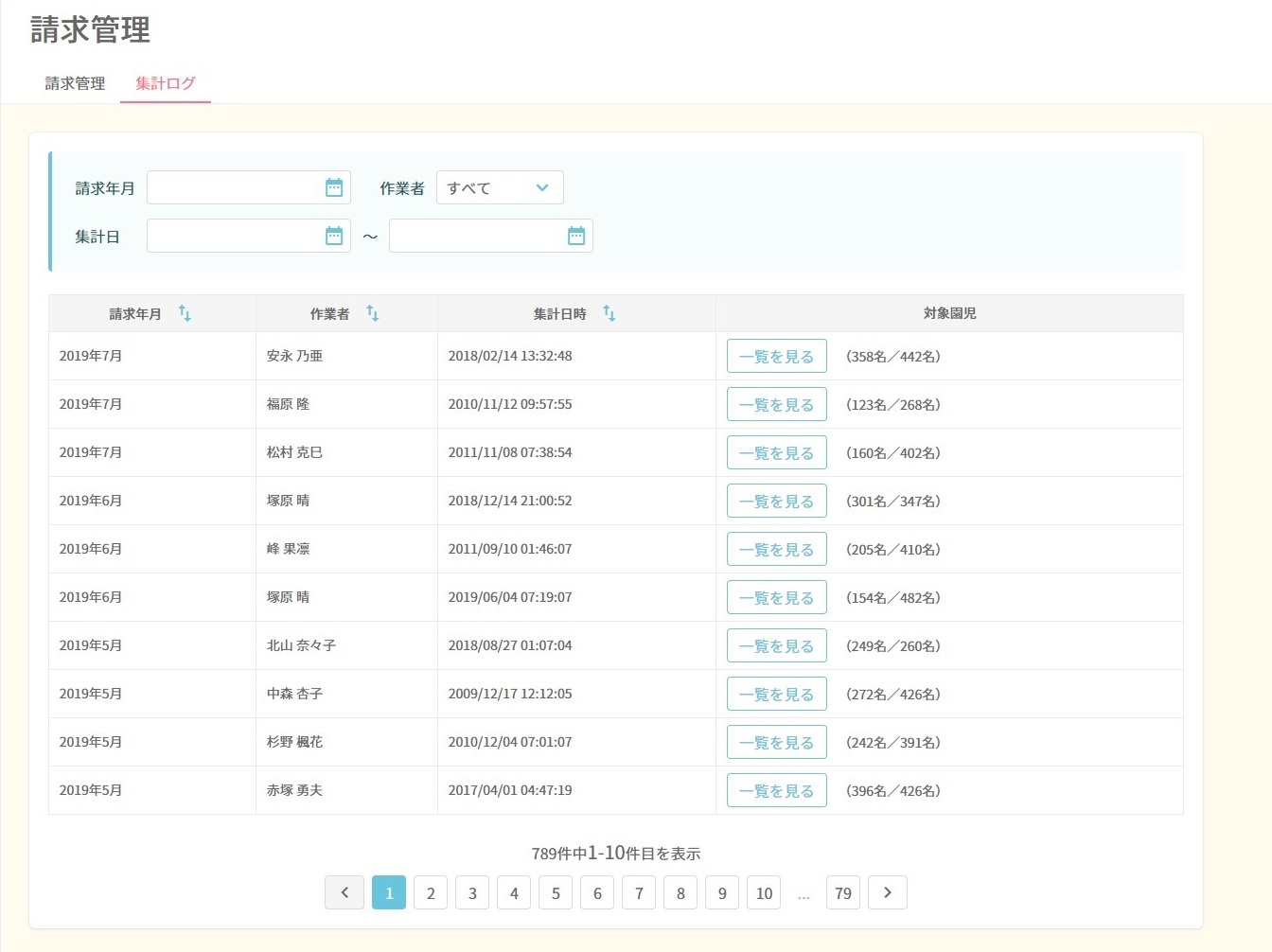Sort table by 作業者 column arrows

(x=373, y=313)
